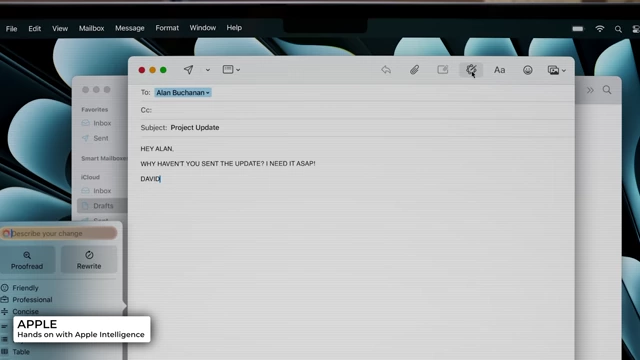
Task: Click the Favorites section header
Action: [95, 109]
